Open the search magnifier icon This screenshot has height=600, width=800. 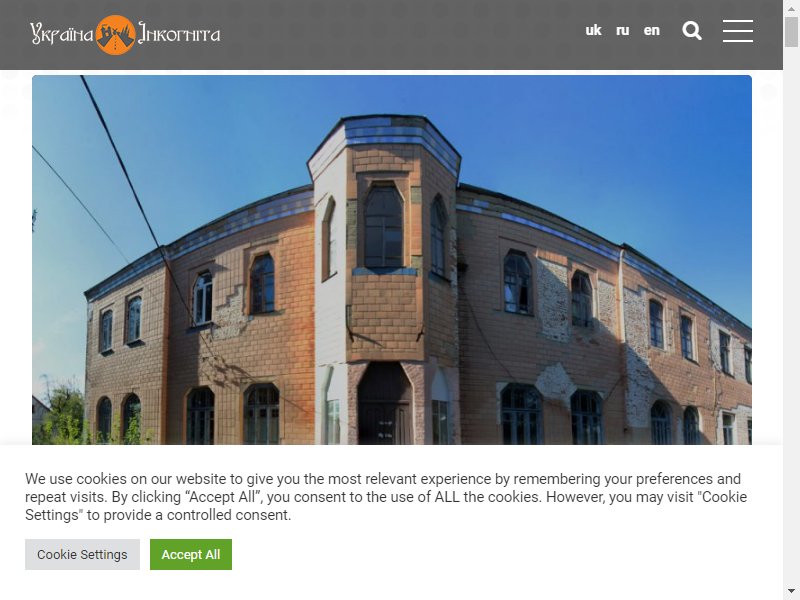coord(692,31)
